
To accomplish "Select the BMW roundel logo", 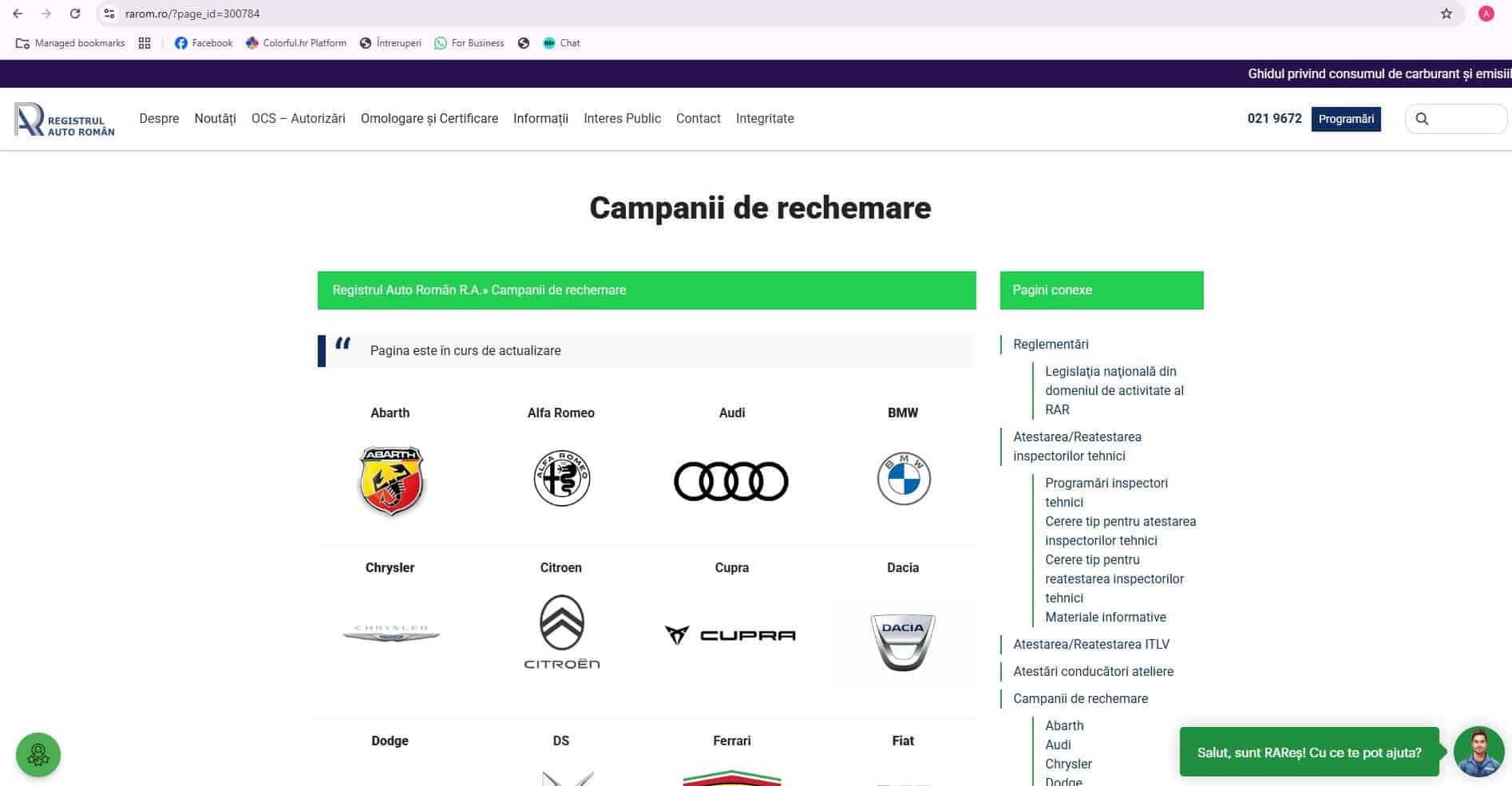I will [904, 479].
